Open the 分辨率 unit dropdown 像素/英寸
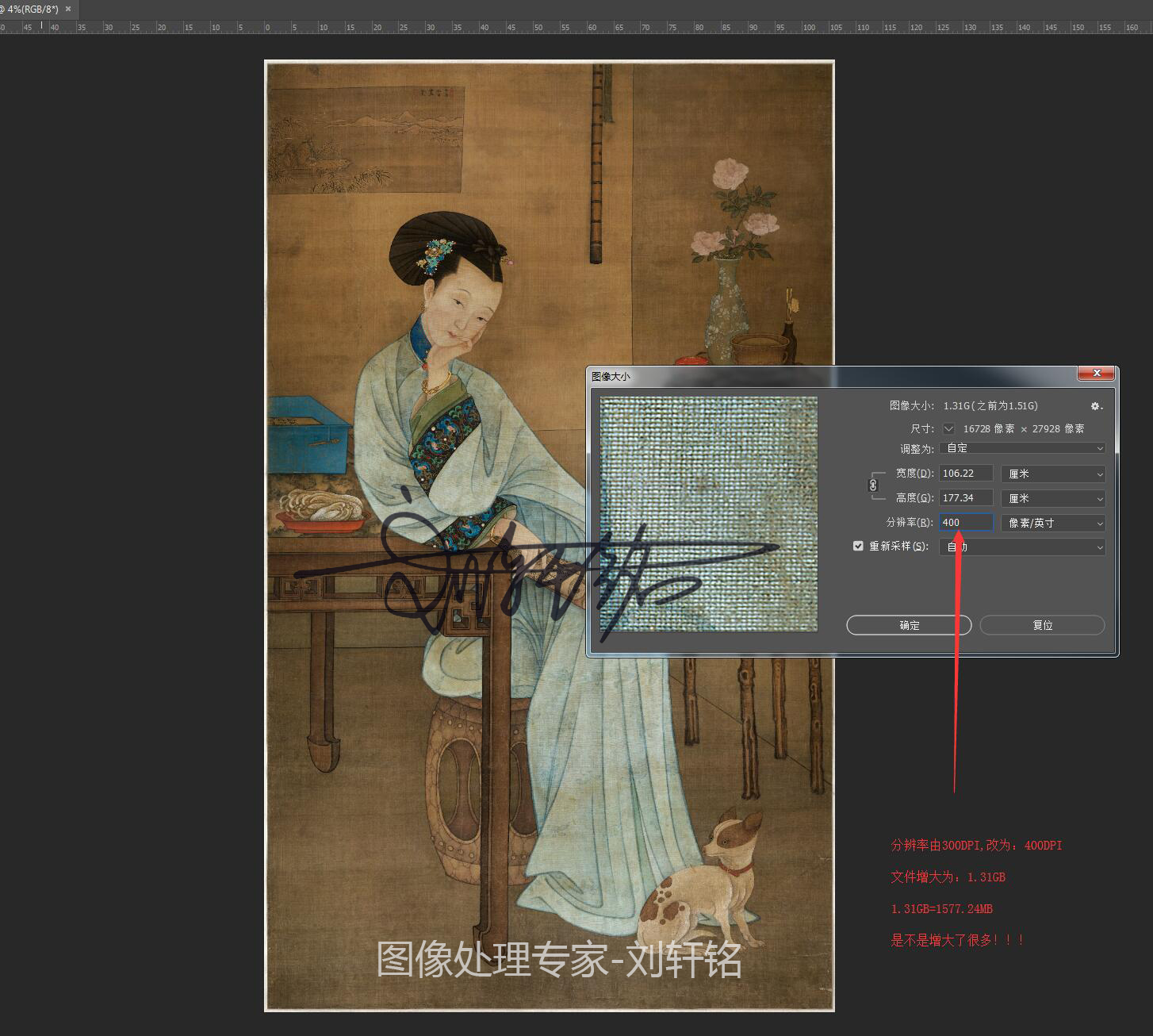Screen dimensions: 1153x1036 click(1054, 523)
